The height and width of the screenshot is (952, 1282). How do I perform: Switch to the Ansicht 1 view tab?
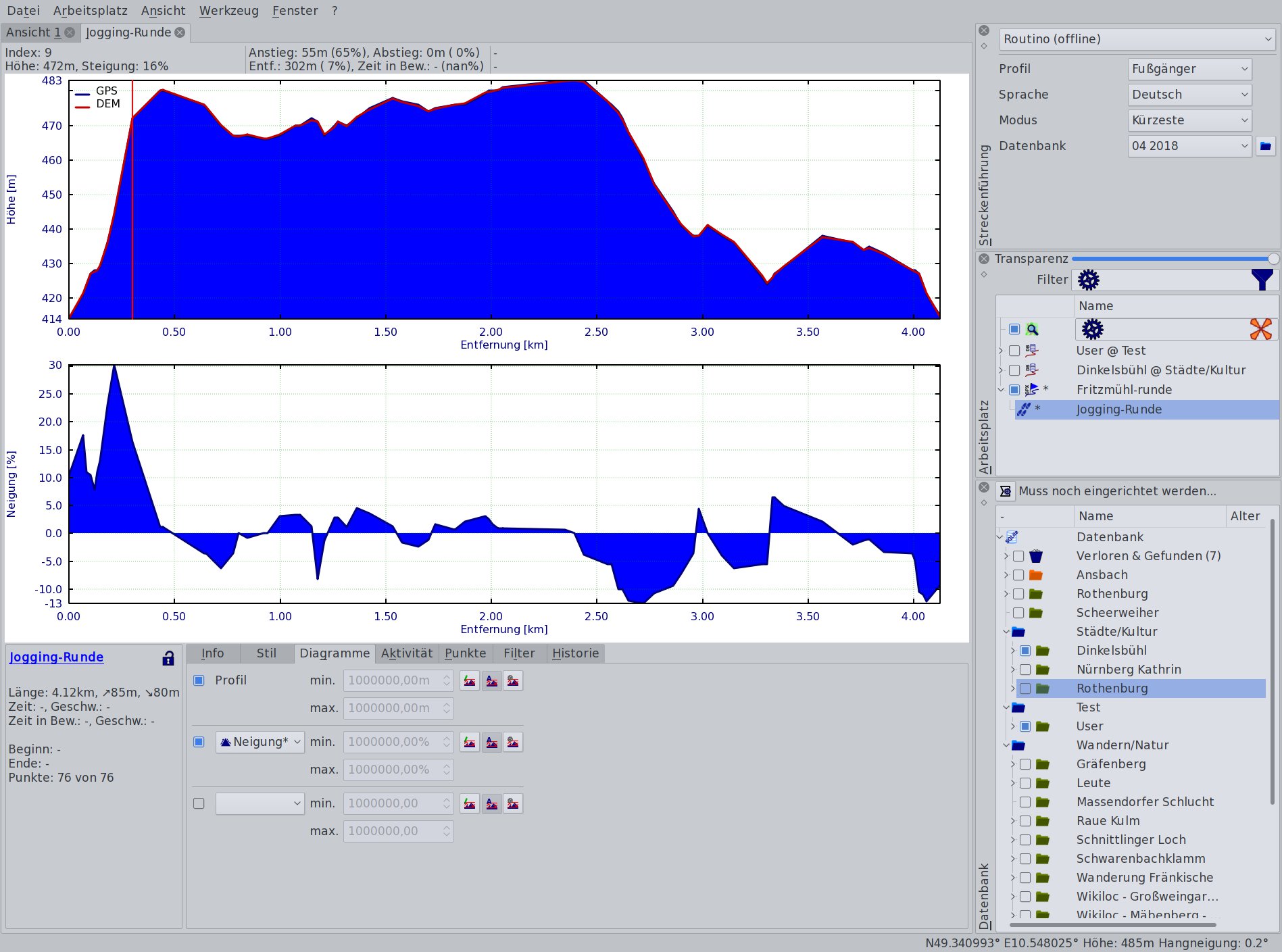(34, 32)
